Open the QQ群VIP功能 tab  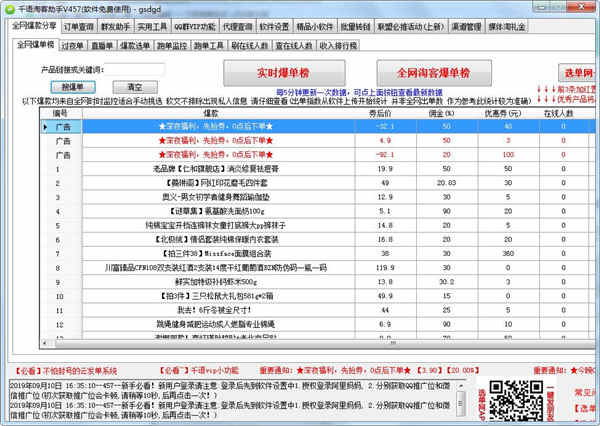click(195, 27)
